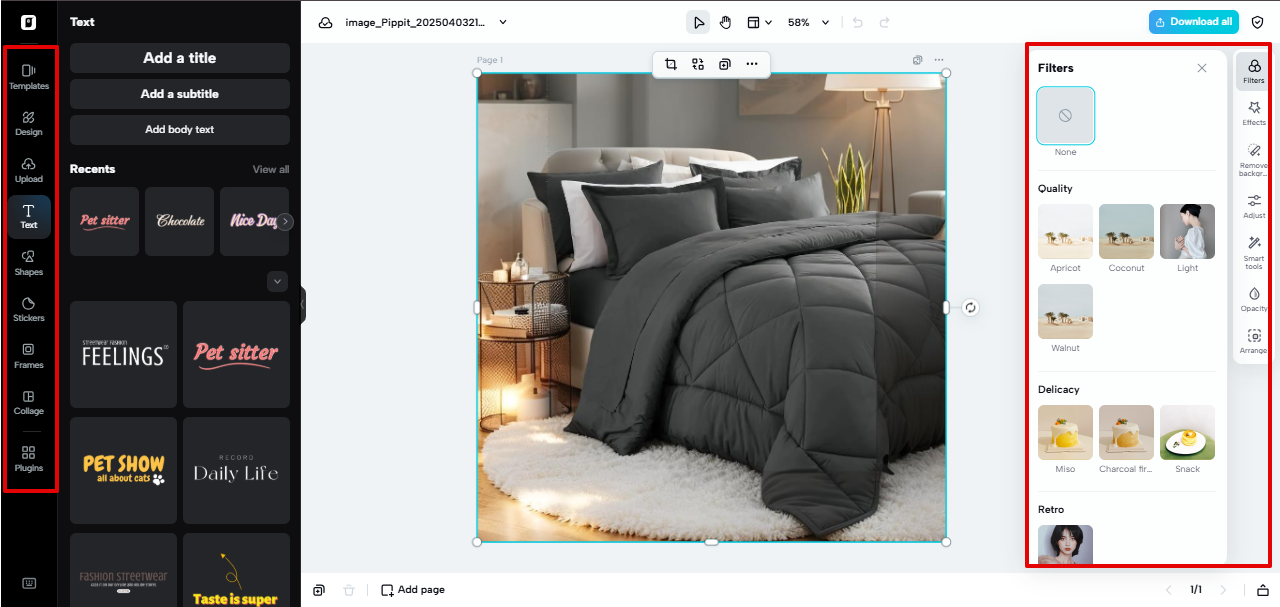This screenshot has height=607, width=1280.
Task: Collapse the left panel handle
Action: (303, 304)
